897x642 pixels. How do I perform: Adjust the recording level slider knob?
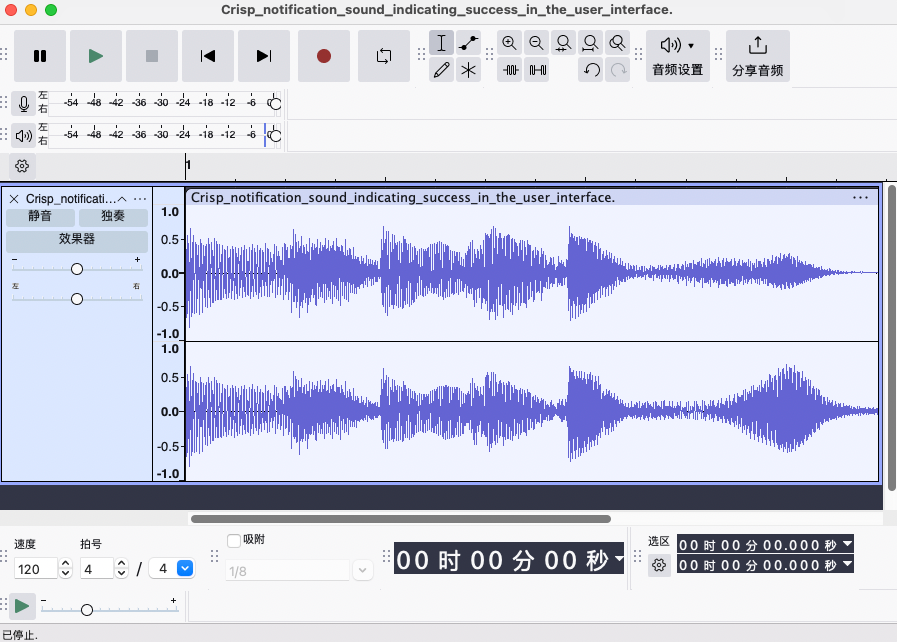pos(275,104)
